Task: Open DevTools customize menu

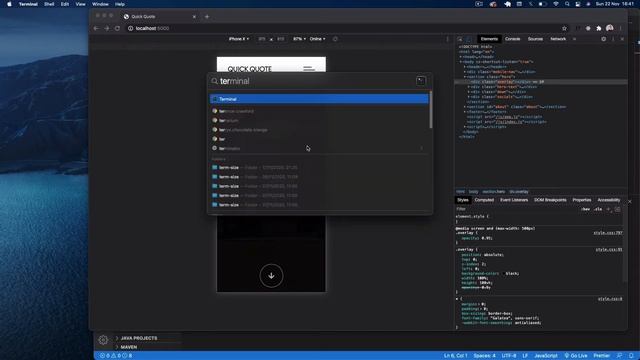Action: [x=613, y=39]
